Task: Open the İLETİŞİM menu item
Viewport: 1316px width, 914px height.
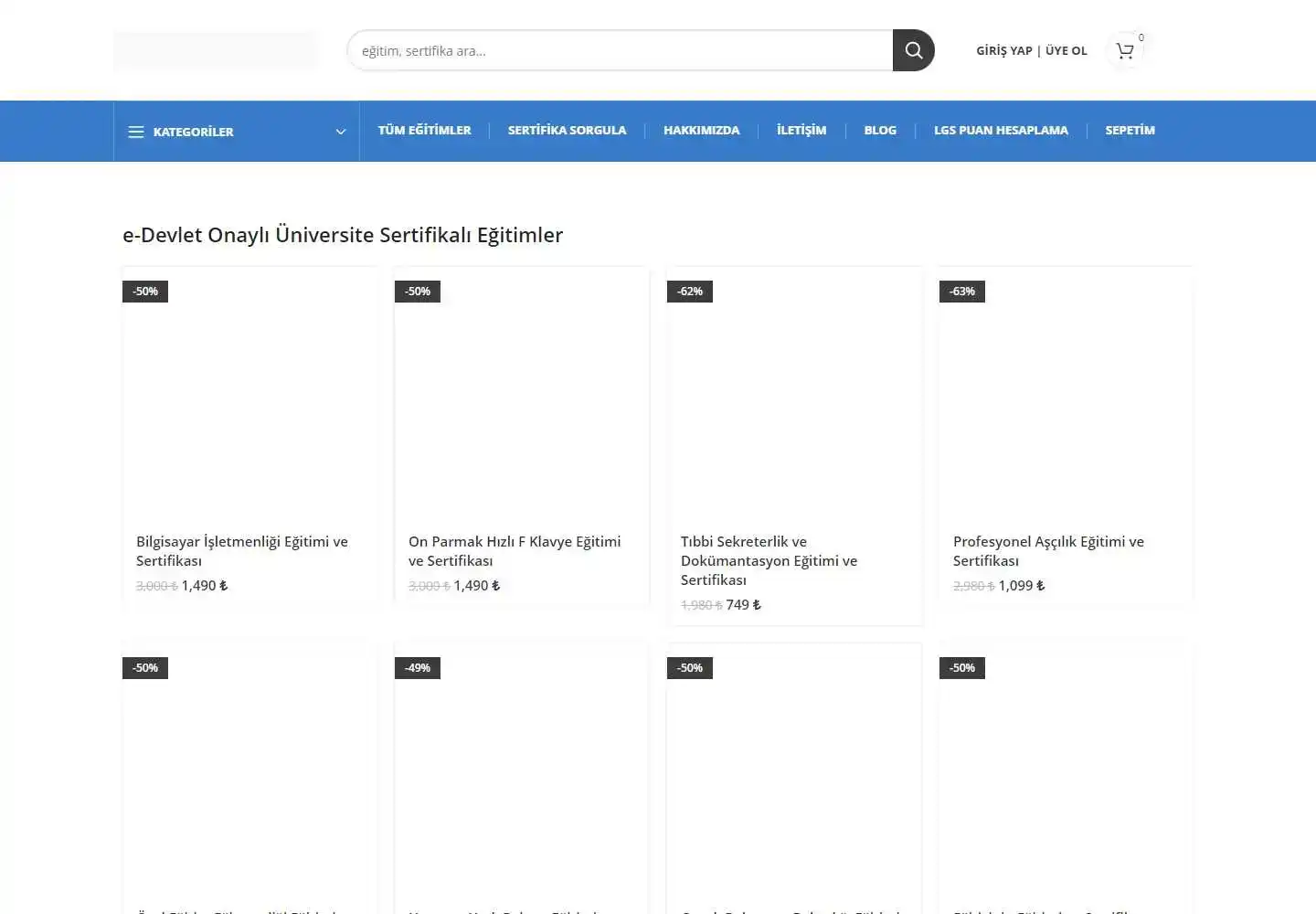Action: (801, 130)
